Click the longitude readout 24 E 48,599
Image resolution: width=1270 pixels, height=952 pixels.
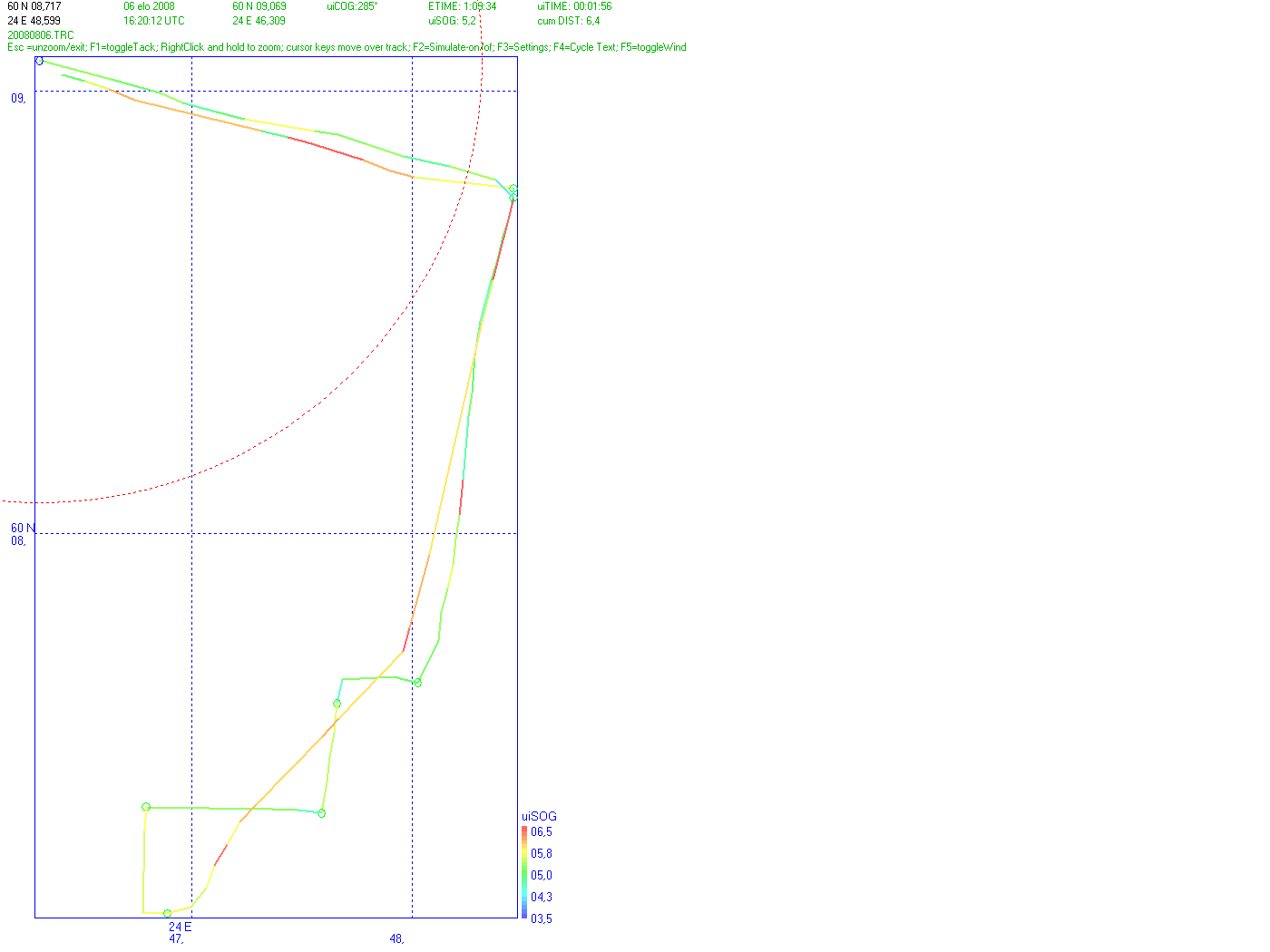(x=34, y=21)
